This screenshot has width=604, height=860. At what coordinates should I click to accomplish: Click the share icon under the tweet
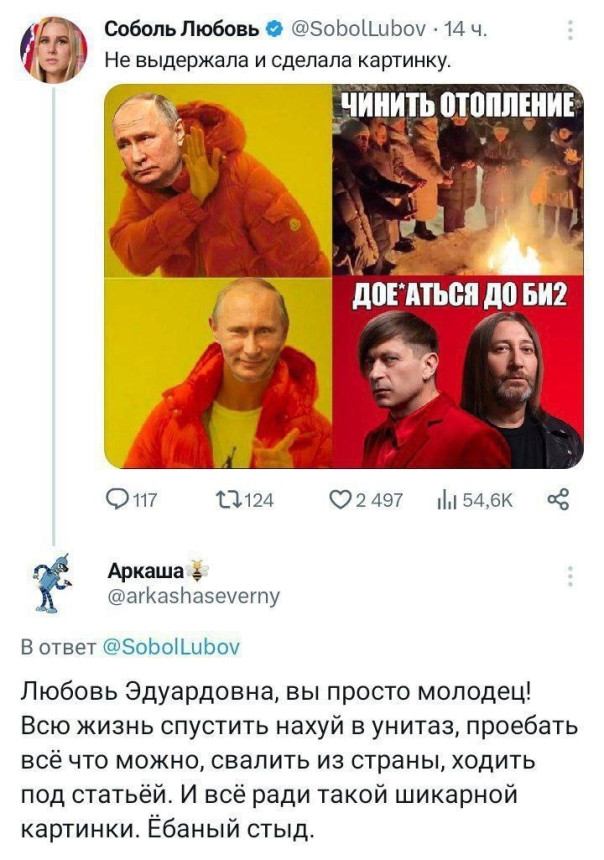[x=559, y=500]
